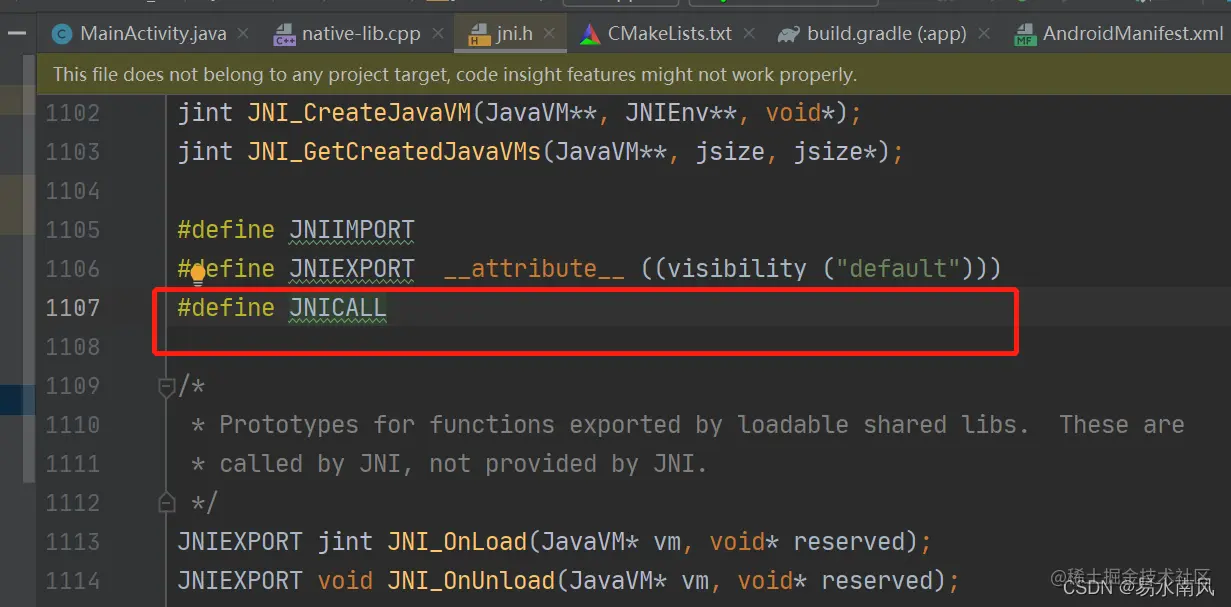Click the JNI_OnLoad function name
1231x607 pixels.
click(x=457, y=542)
